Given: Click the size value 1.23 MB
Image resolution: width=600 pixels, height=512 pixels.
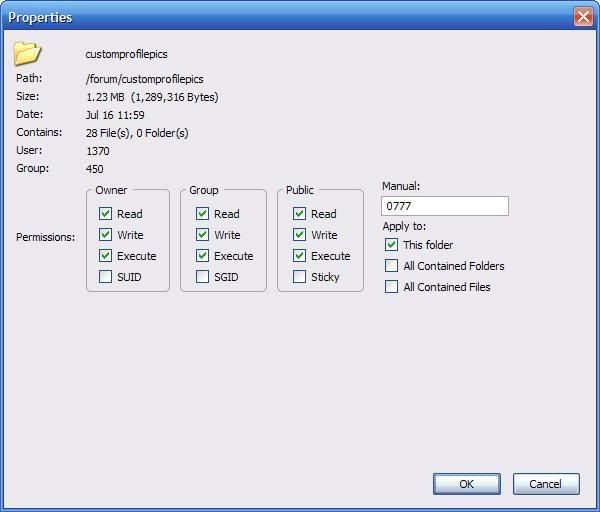Looking at the screenshot, I should pyautogui.click(x=105, y=97).
